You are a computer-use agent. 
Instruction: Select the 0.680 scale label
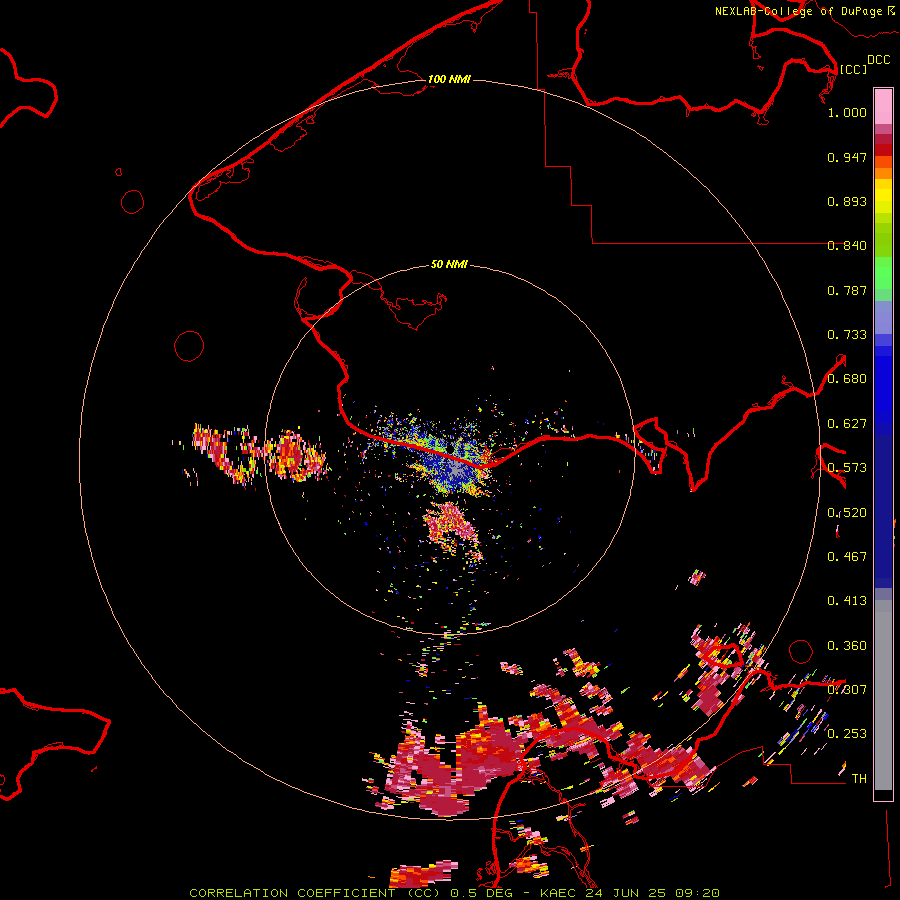pyautogui.click(x=847, y=379)
